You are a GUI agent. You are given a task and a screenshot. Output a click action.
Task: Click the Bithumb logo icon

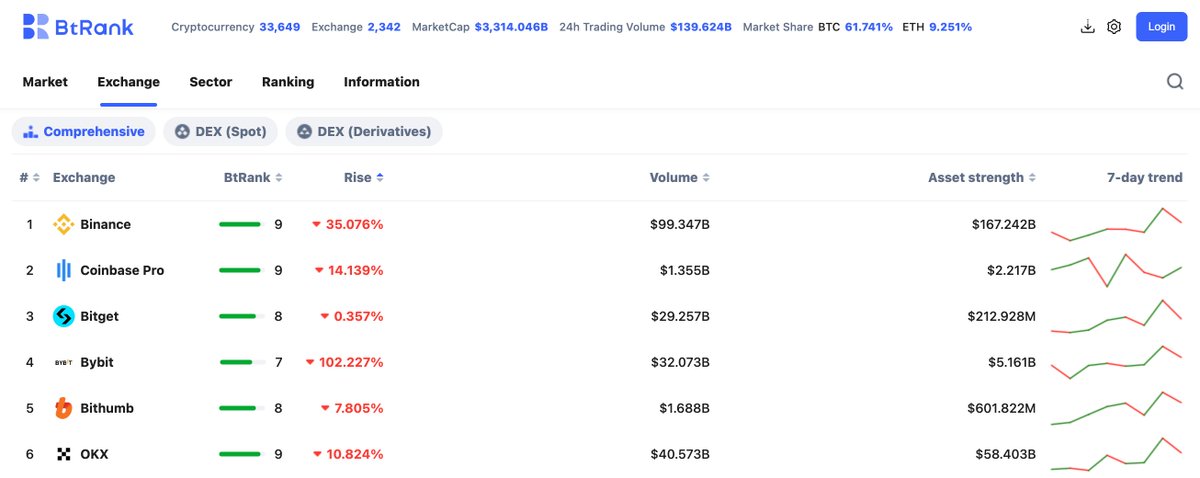click(63, 408)
